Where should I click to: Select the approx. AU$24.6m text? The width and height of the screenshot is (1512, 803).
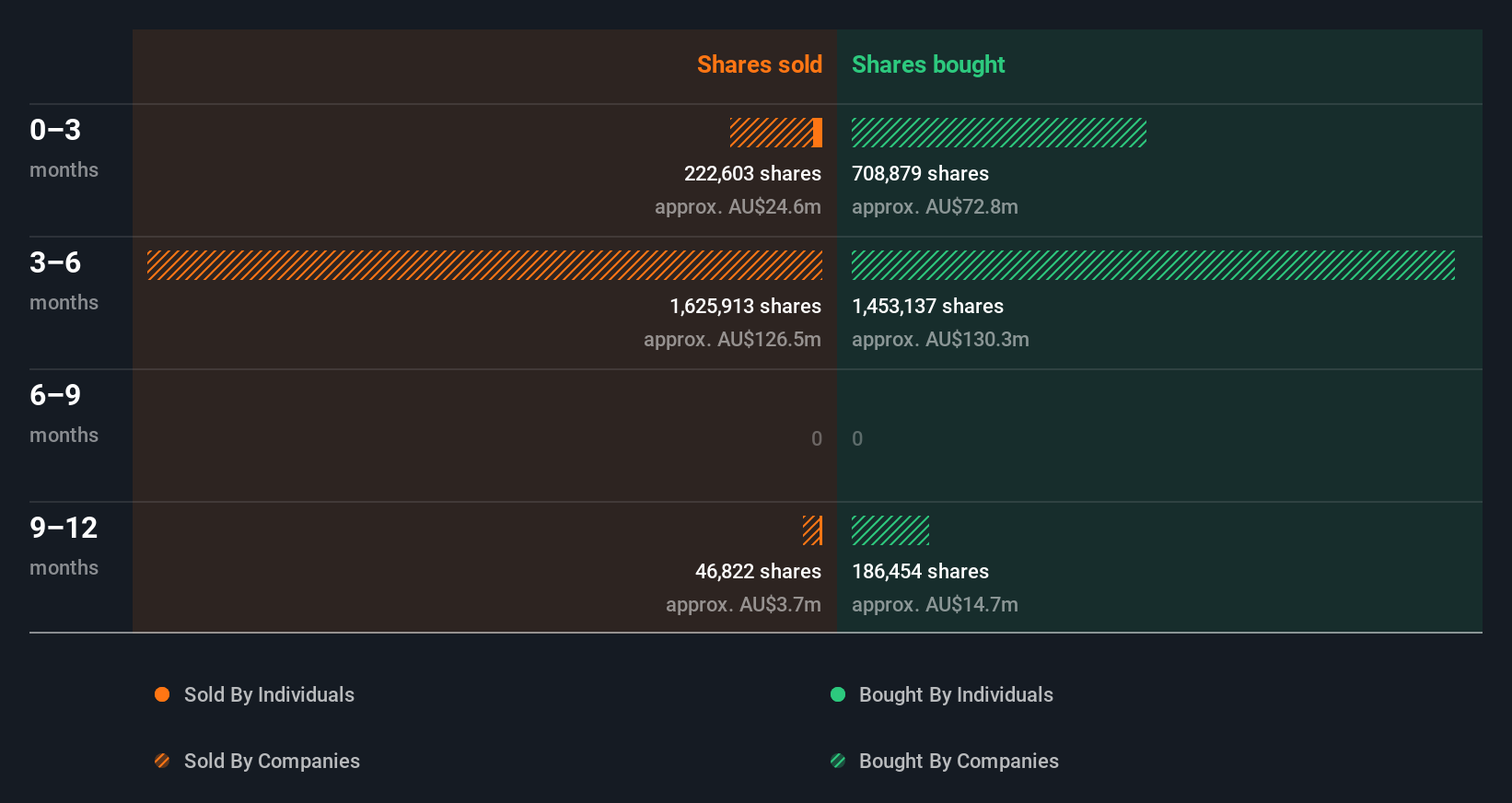click(x=738, y=206)
